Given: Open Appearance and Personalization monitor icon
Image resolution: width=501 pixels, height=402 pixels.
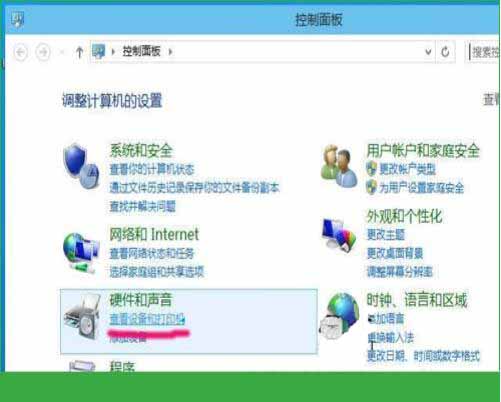Looking at the screenshot, I should tap(339, 234).
